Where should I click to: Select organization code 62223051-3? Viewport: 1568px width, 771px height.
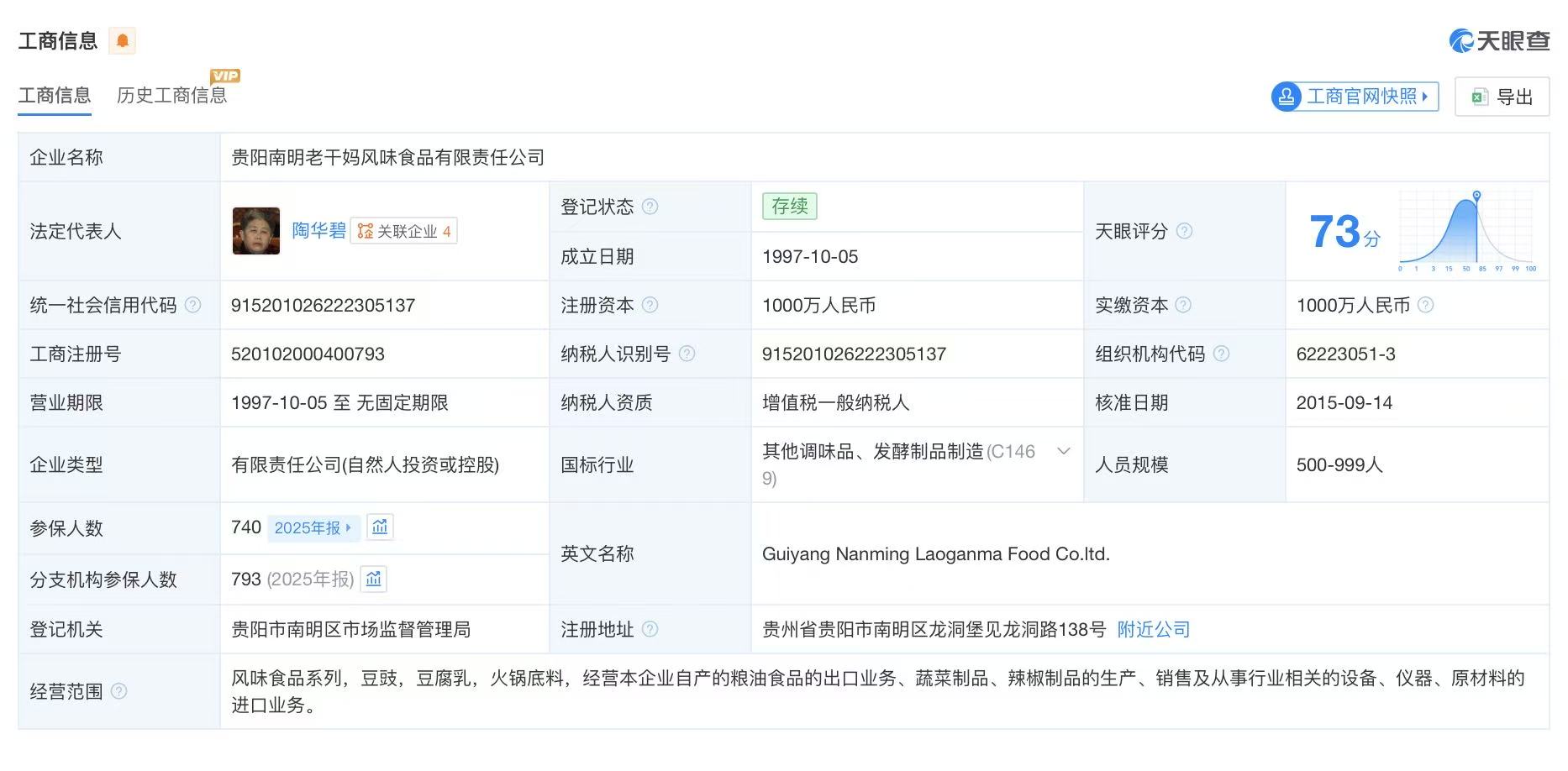click(1345, 354)
